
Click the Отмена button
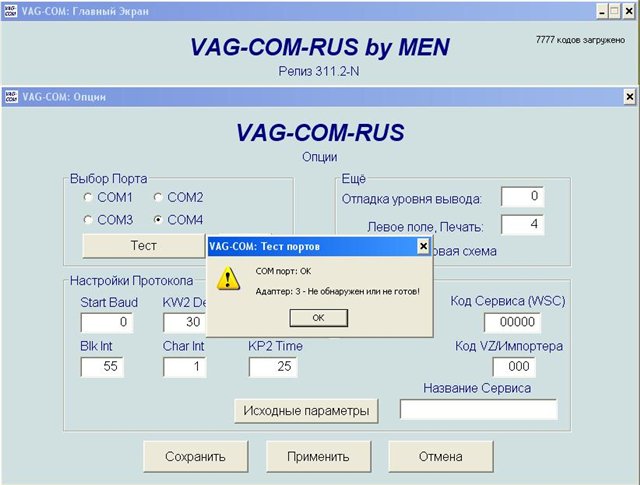[441, 456]
